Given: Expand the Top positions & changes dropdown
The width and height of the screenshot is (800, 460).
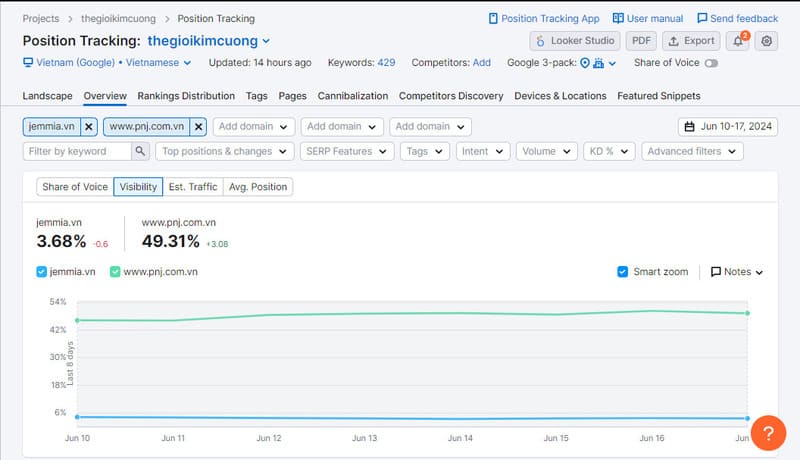Looking at the screenshot, I should click(x=224, y=151).
